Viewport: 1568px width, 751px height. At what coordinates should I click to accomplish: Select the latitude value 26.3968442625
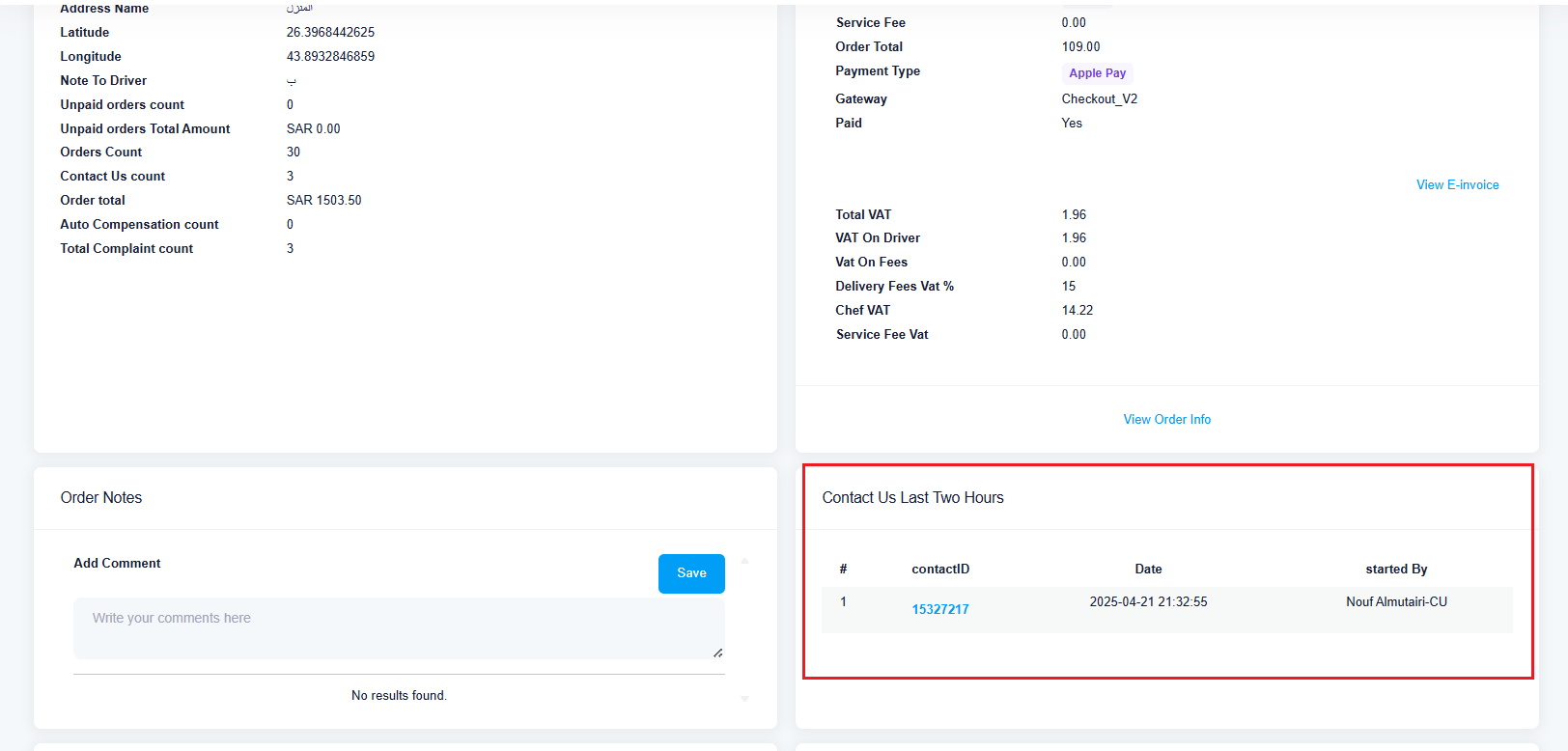coord(330,33)
